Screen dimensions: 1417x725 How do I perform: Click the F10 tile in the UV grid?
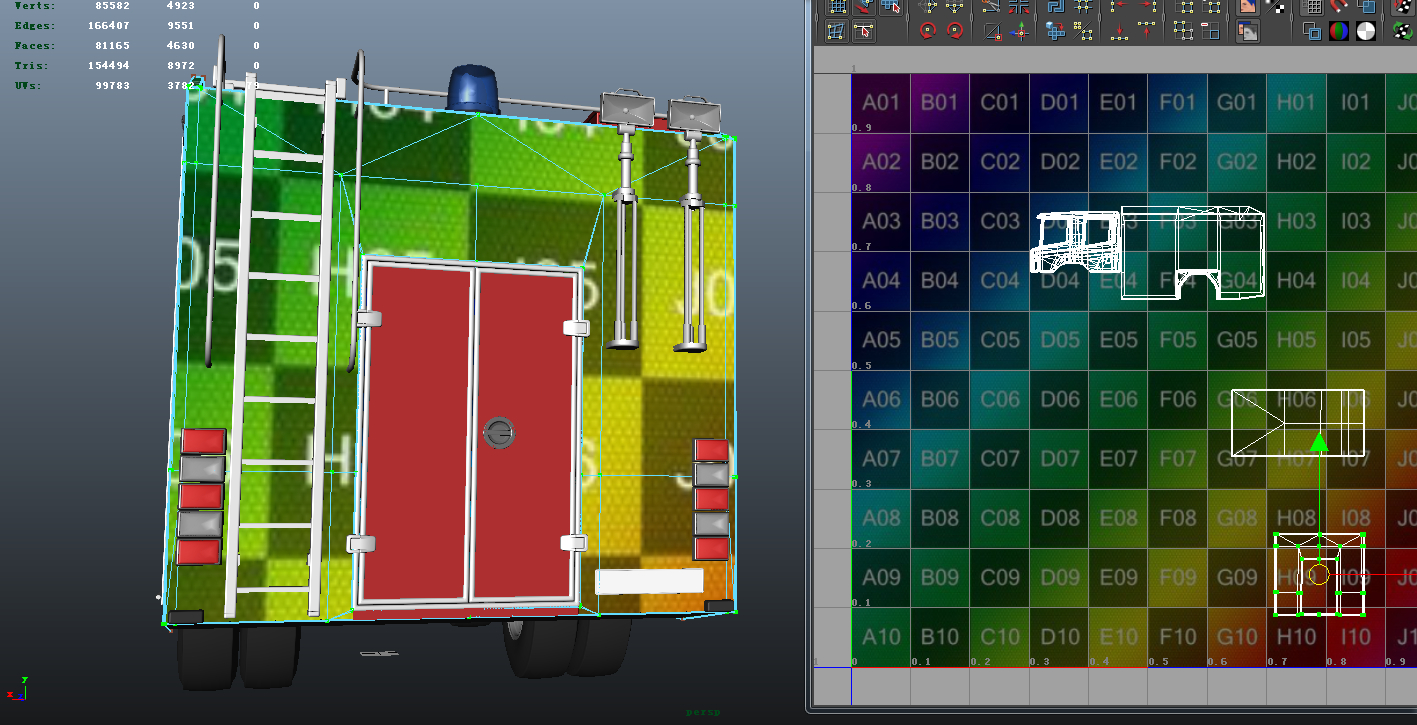click(1178, 637)
